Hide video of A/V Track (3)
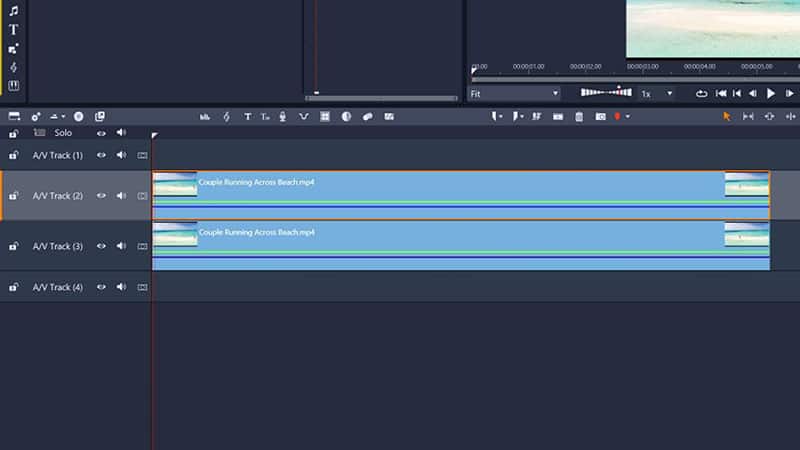The height and width of the screenshot is (450, 800). [102, 246]
